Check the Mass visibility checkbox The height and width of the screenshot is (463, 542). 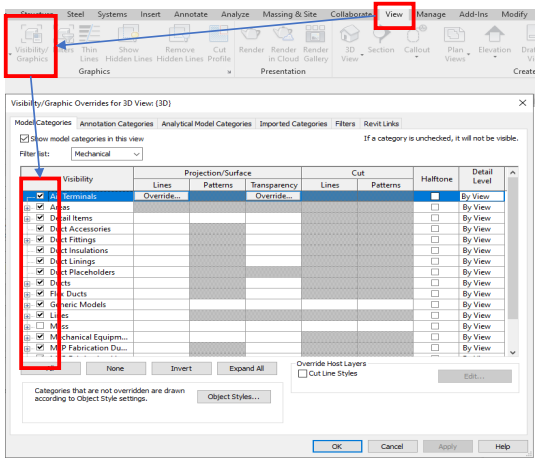(x=40, y=325)
